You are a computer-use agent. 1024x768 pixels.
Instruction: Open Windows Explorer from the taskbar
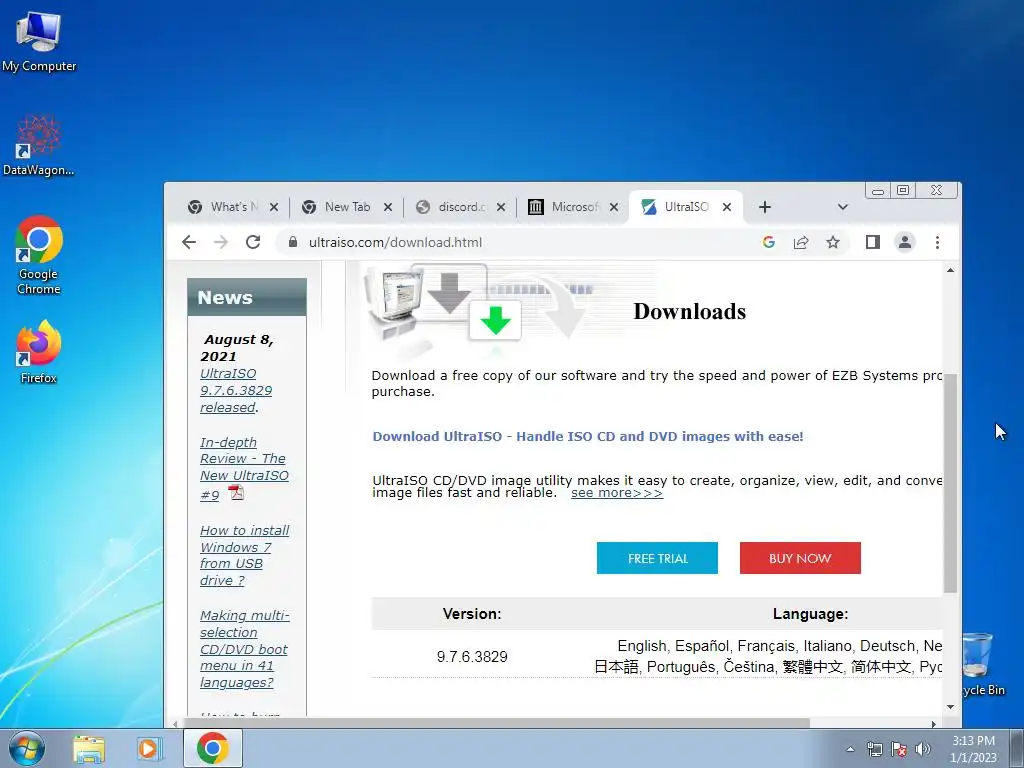coord(89,748)
